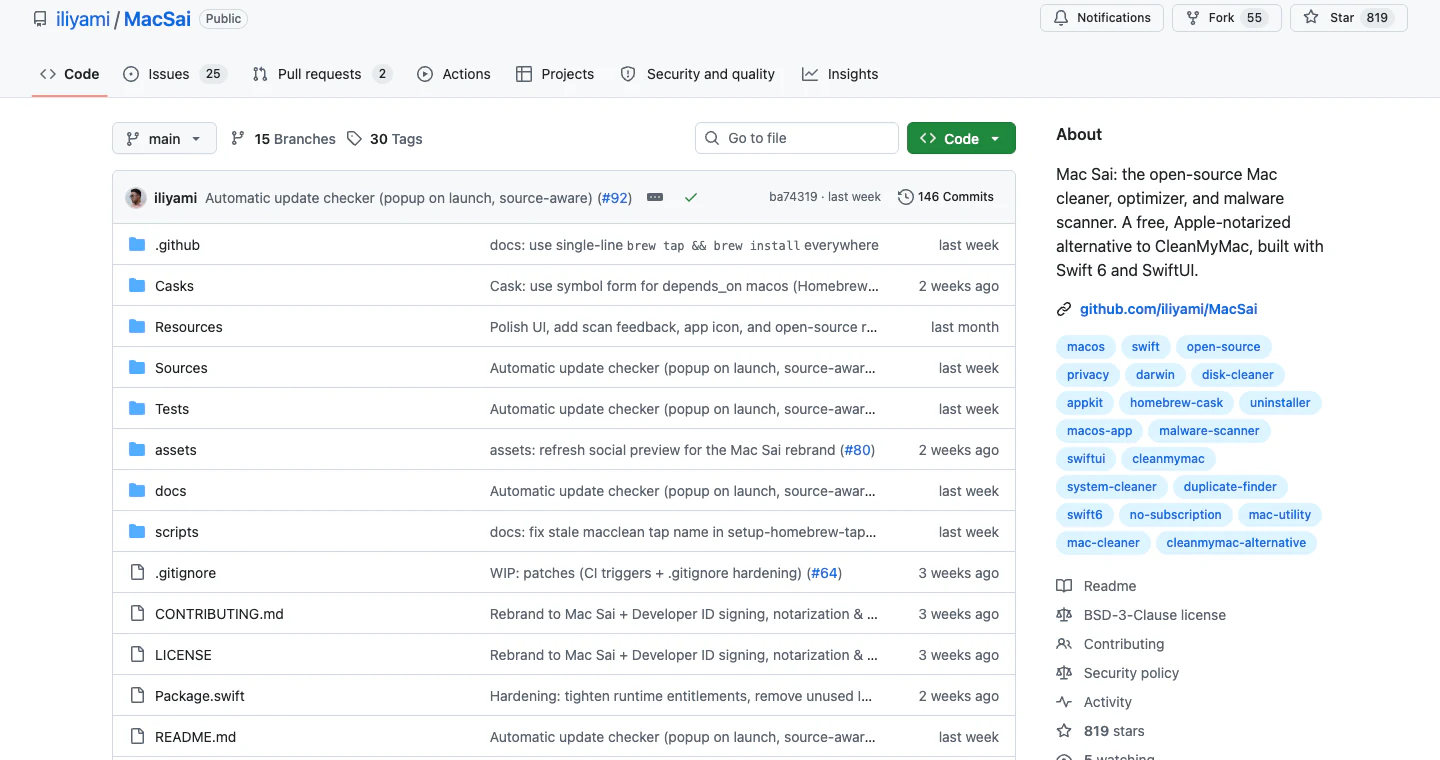Open the Pull requests tab

(x=322, y=74)
